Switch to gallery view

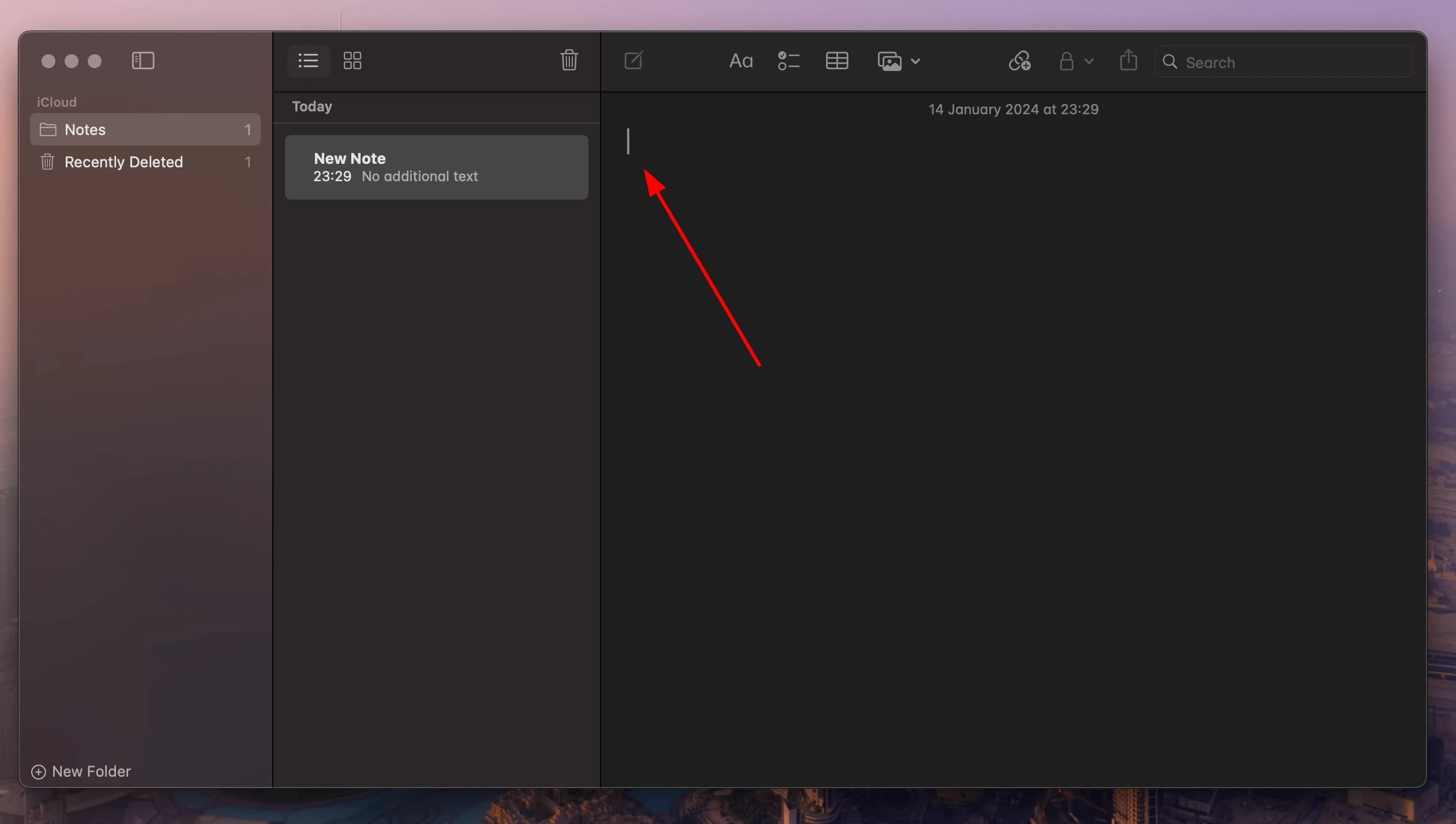click(x=352, y=61)
